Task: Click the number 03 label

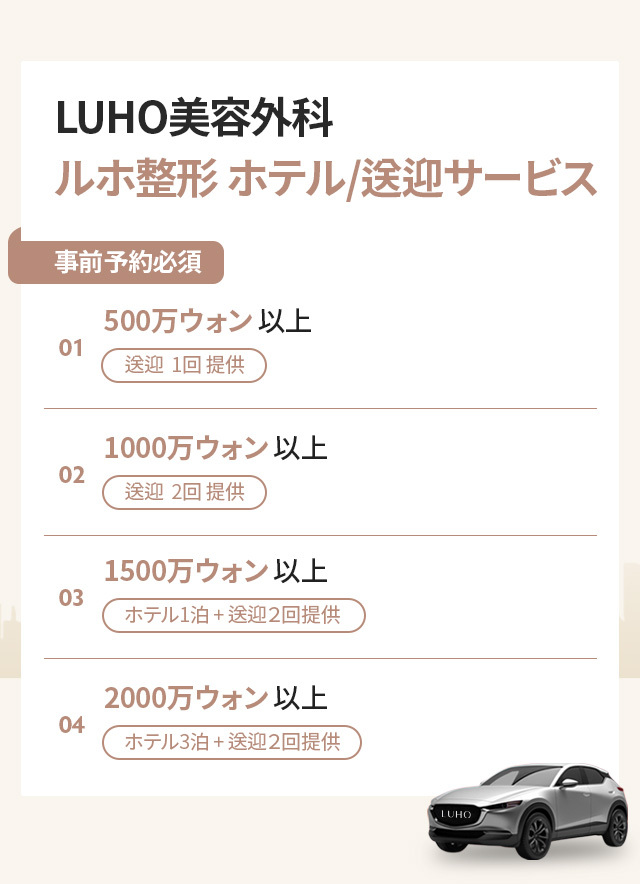Action: tap(71, 599)
